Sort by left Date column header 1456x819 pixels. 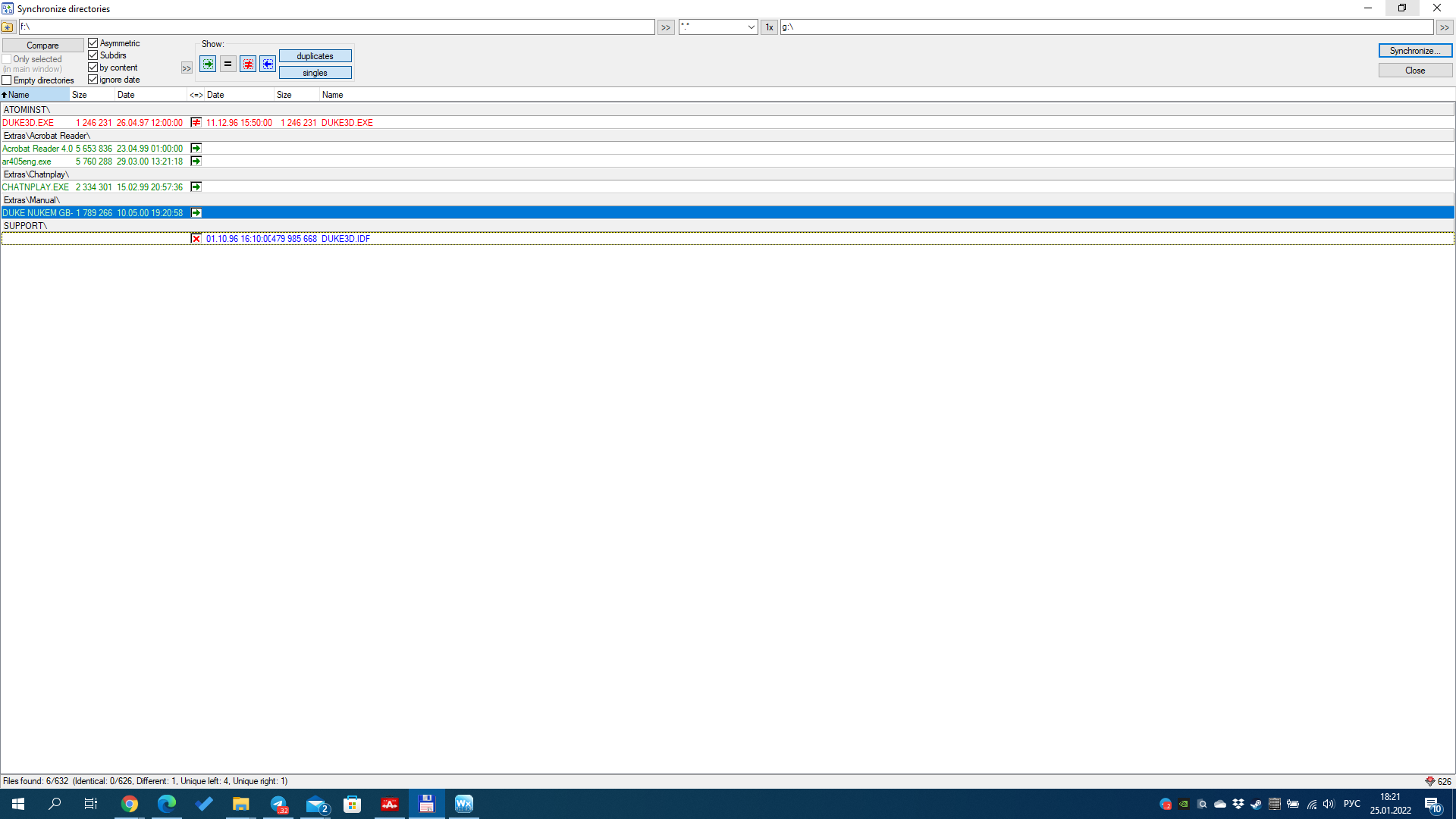pyautogui.click(x=149, y=95)
